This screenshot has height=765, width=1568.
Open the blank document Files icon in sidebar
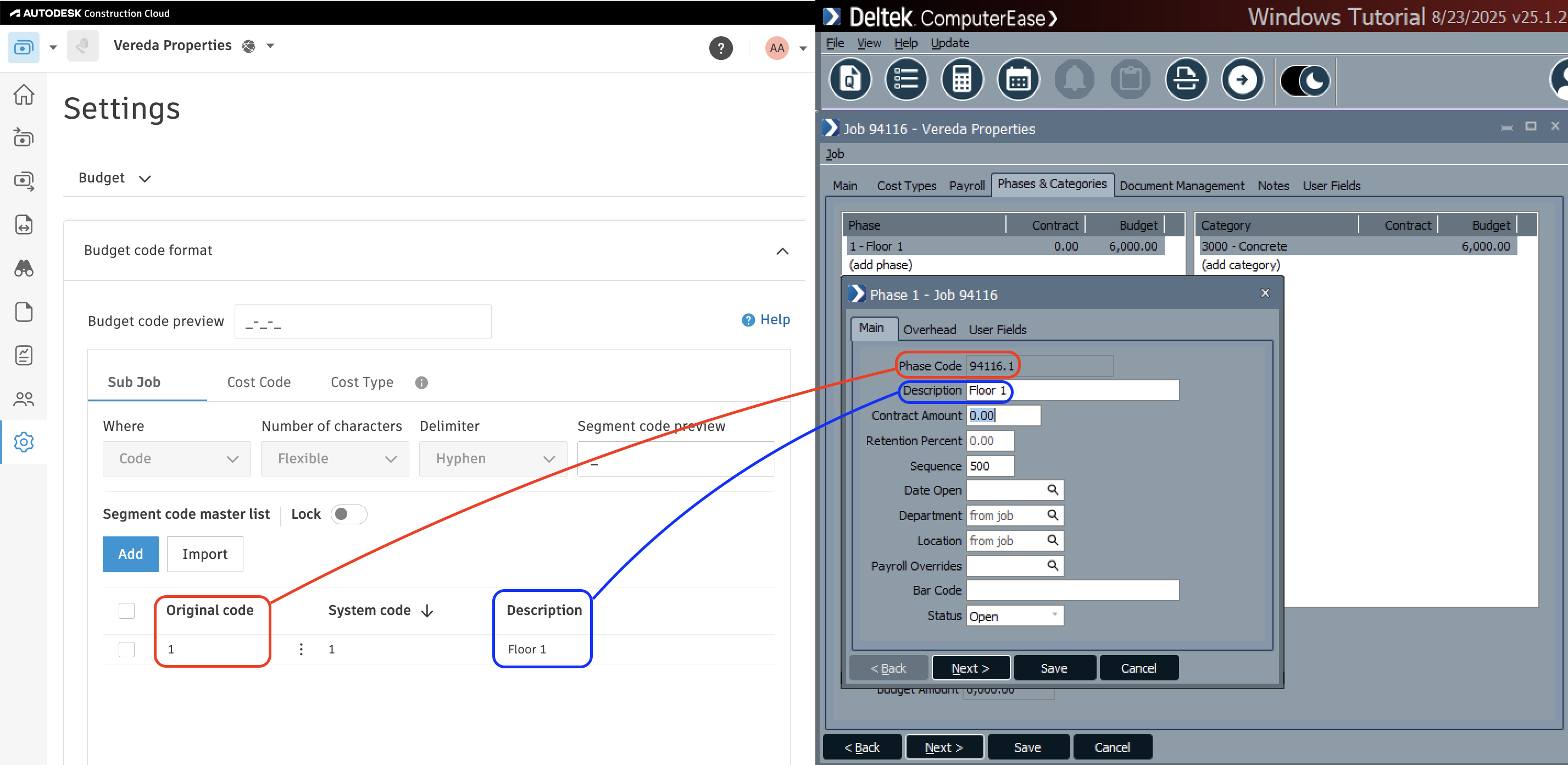[24, 312]
